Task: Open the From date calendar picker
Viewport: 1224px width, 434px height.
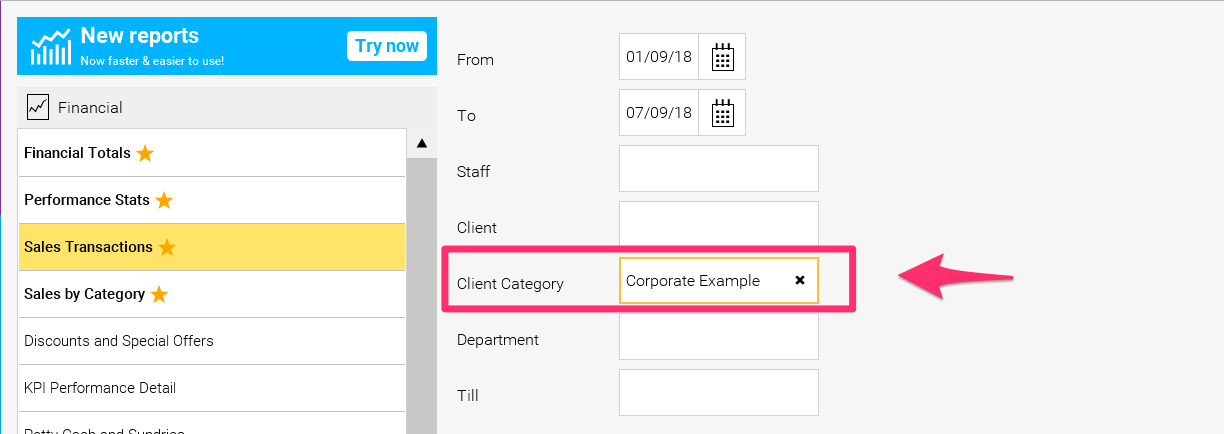Action: 722,57
